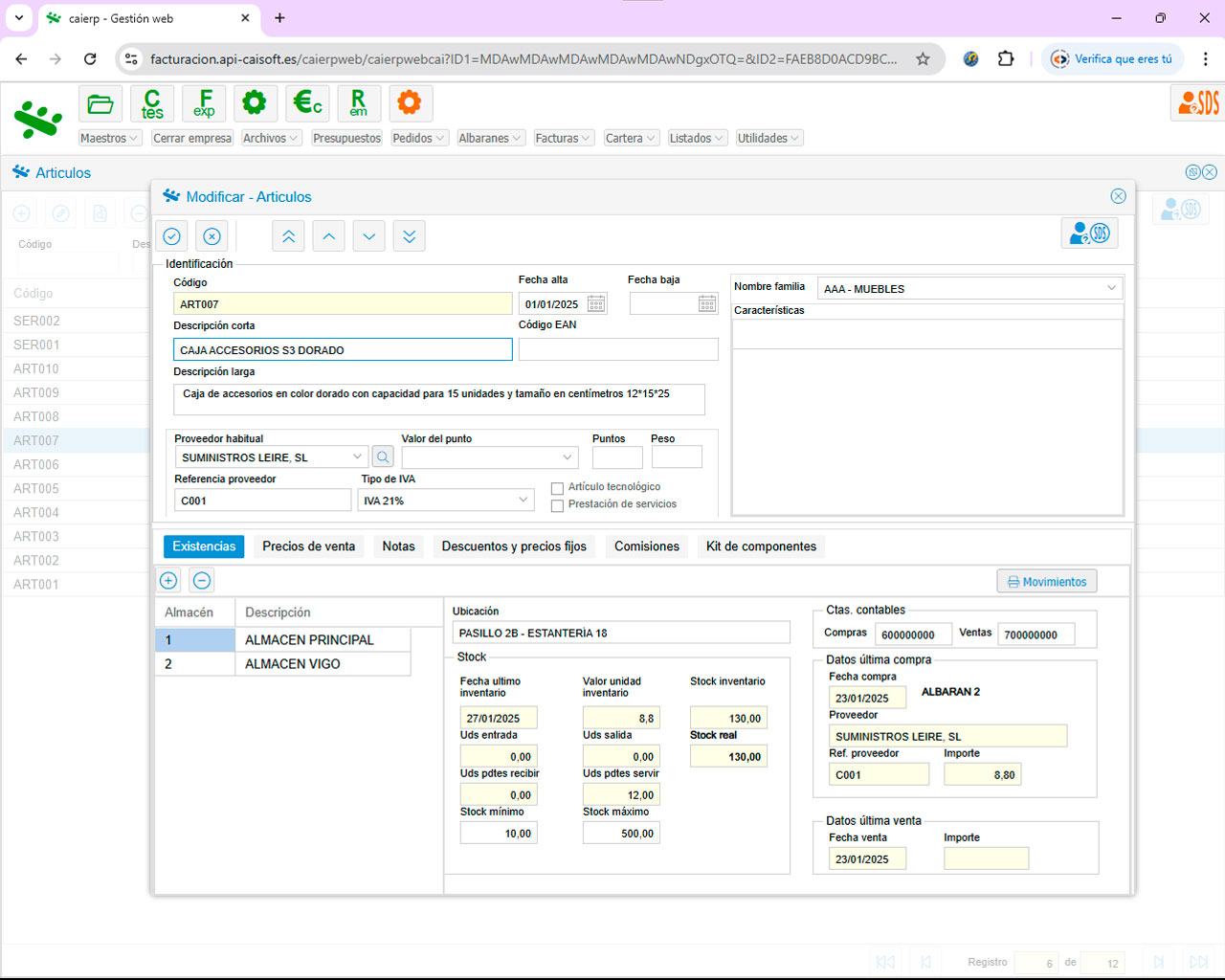Click the green gear toolbar icon
This screenshot has width=1225, height=980.
point(255,103)
